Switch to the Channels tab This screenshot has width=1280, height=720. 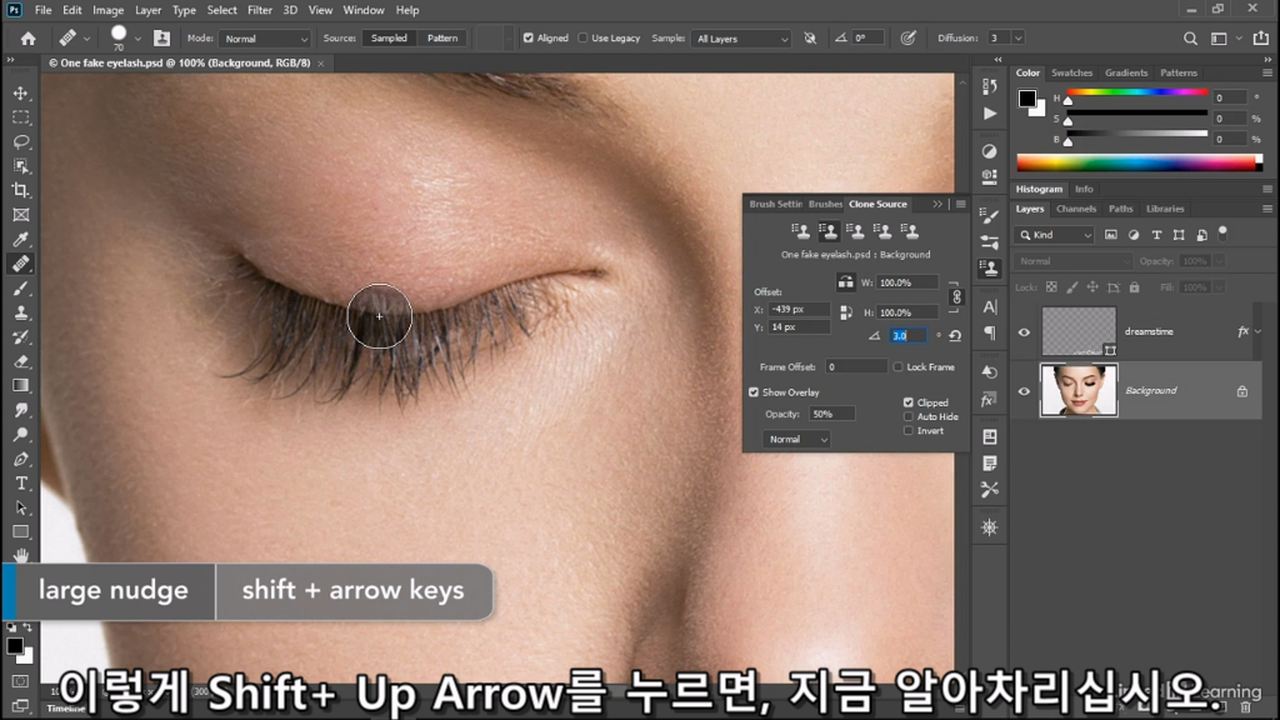[x=1076, y=209]
